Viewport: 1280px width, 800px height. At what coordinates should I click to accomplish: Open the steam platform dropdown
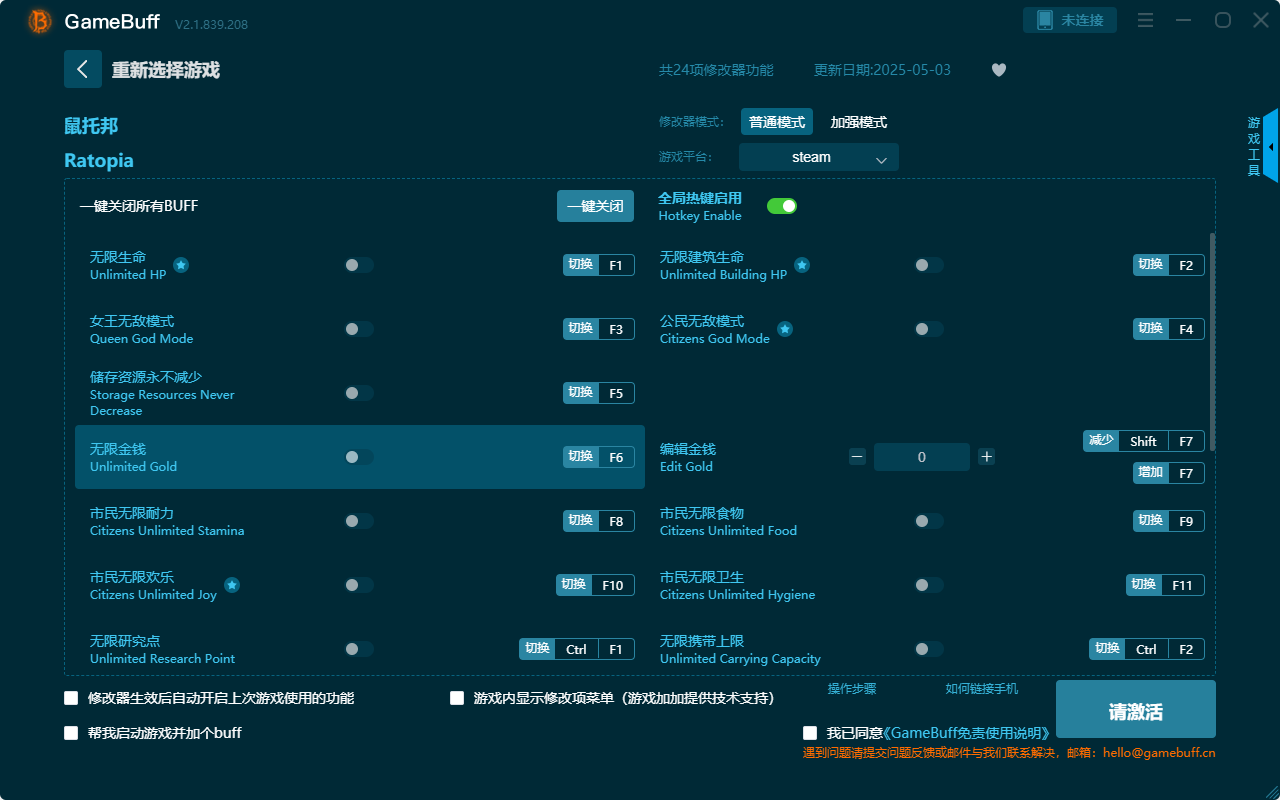point(818,157)
